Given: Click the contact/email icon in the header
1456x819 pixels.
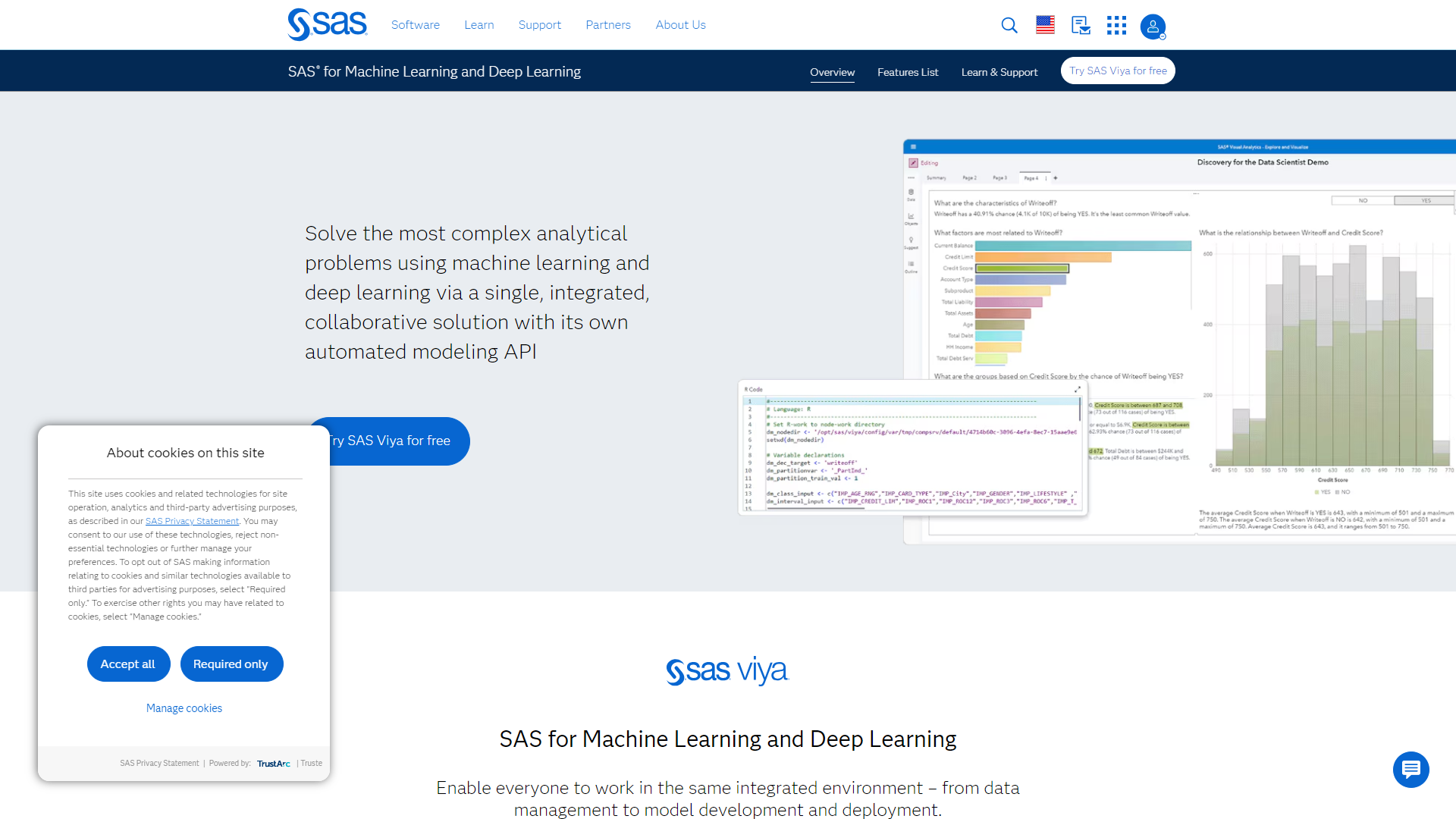Looking at the screenshot, I should click(x=1080, y=25).
